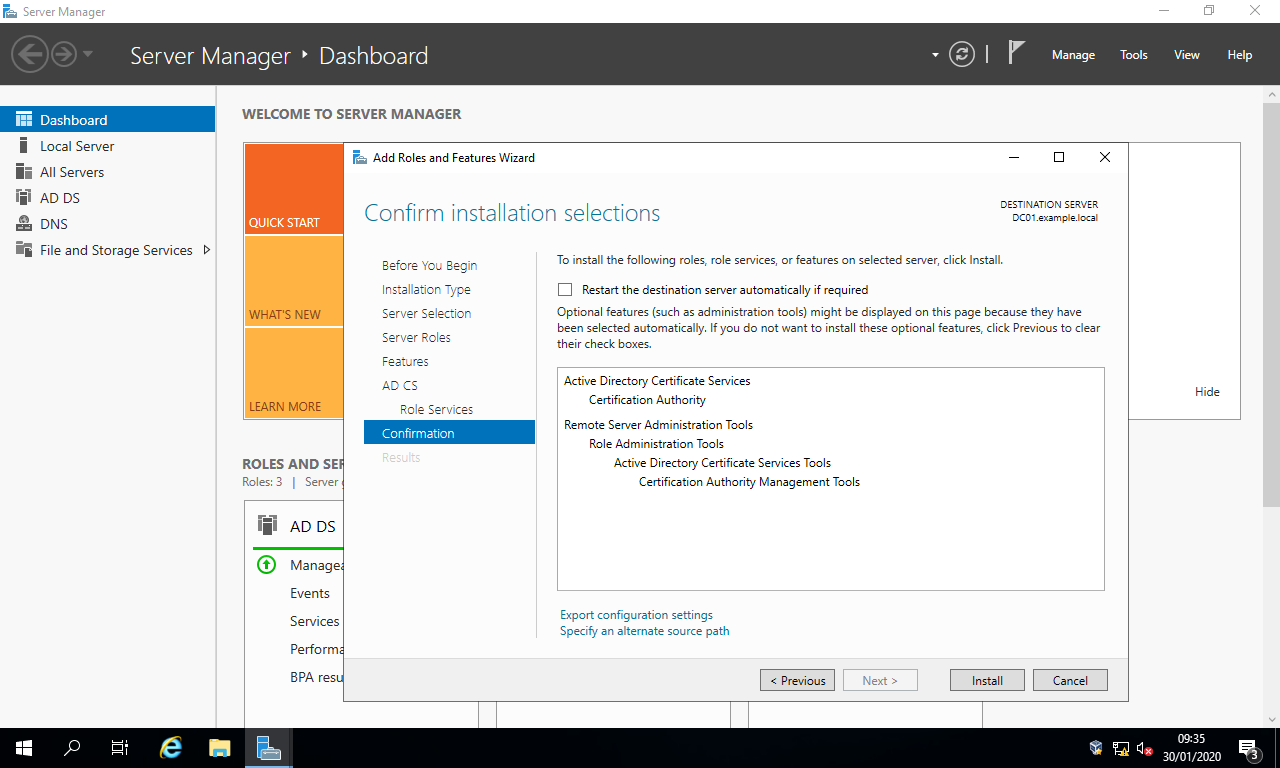1280x768 pixels.
Task: Open AD DS in the sidebar
Action: pyautogui.click(x=60, y=198)
